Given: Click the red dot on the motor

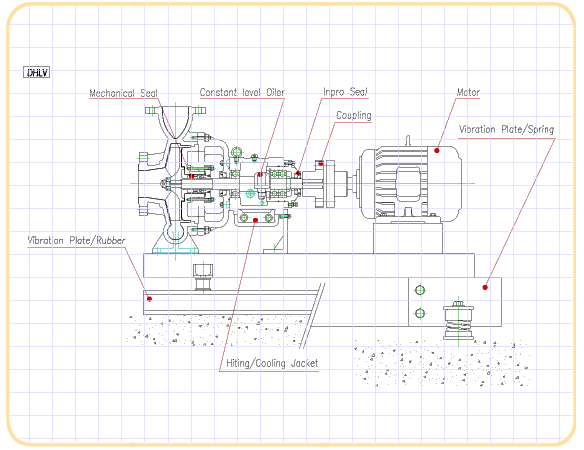Looking at the screenshot, I should [x=437, y=150].
